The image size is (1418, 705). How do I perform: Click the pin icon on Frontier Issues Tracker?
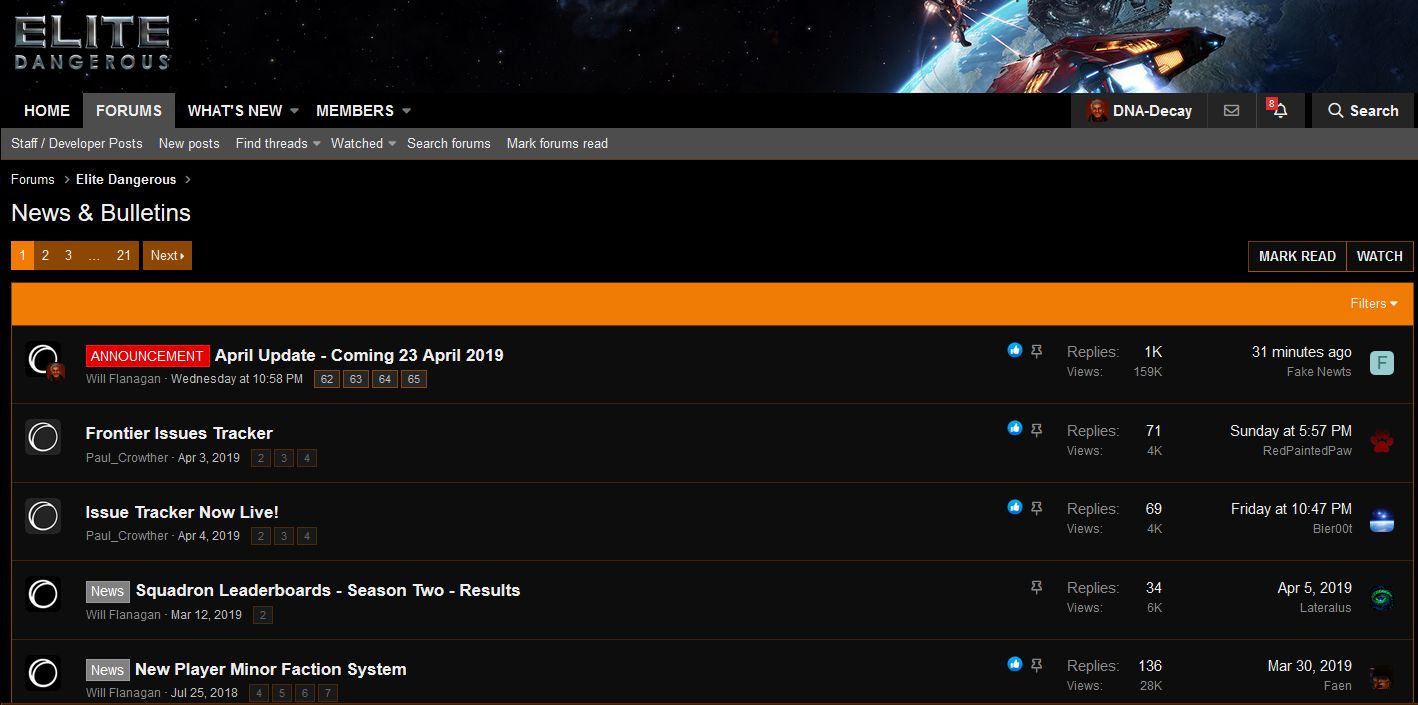click(x=1037, y=430)
